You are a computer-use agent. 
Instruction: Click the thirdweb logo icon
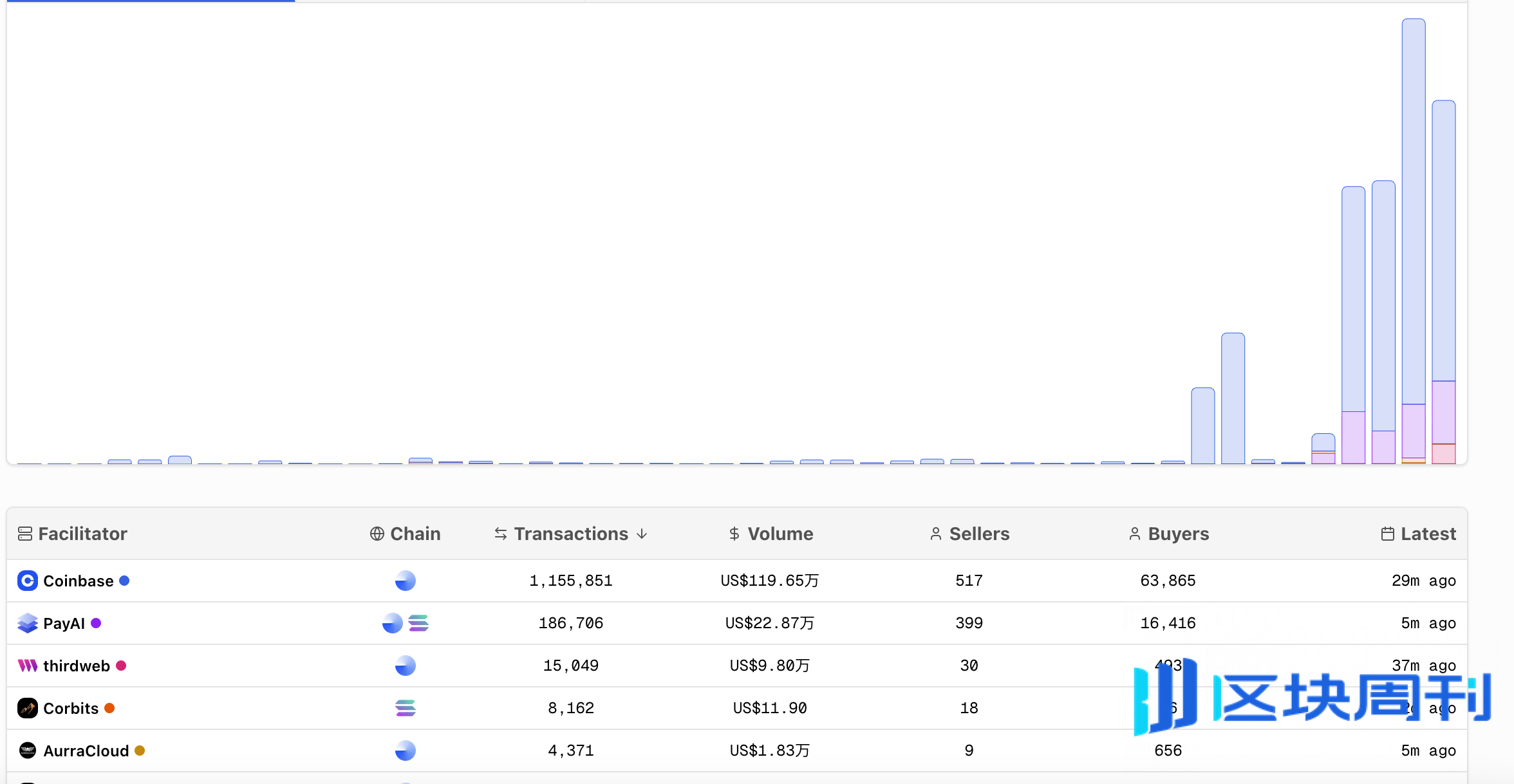27,666
